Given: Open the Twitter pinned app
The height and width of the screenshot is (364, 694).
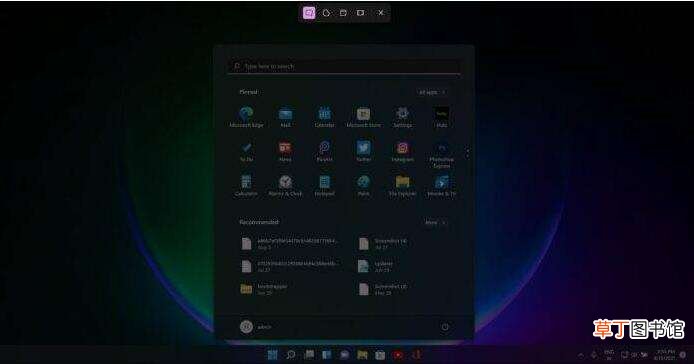Looking at the screenshot, I should (x=363, y=151).
